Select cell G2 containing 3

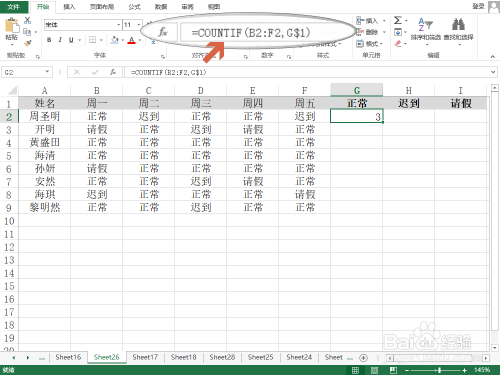356,116
